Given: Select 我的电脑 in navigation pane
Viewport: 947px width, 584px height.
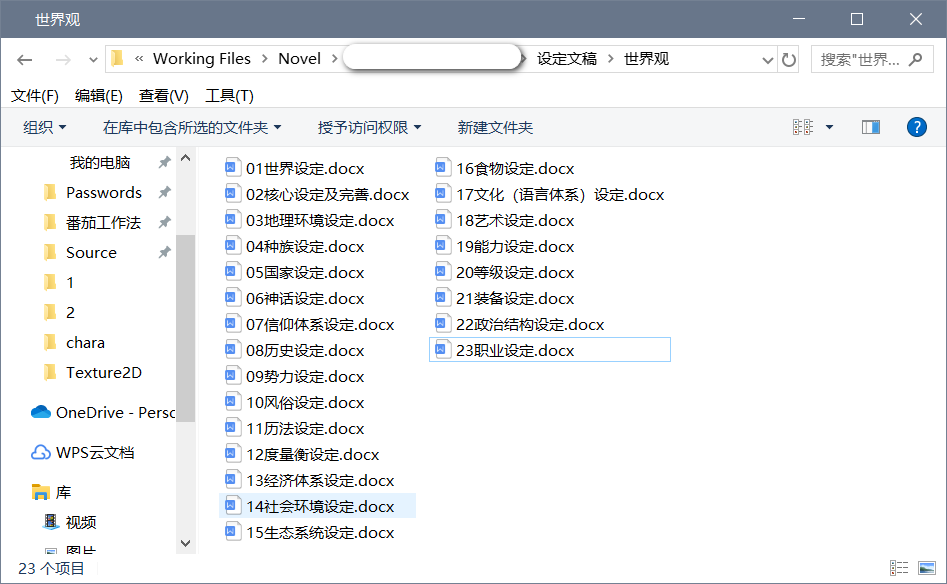Looking at the screenshot, I should click(100, 162).
